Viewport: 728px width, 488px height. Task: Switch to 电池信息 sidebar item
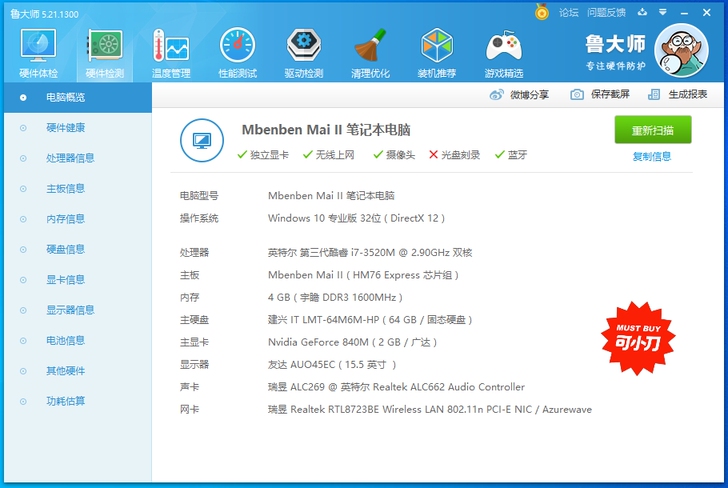78,340
